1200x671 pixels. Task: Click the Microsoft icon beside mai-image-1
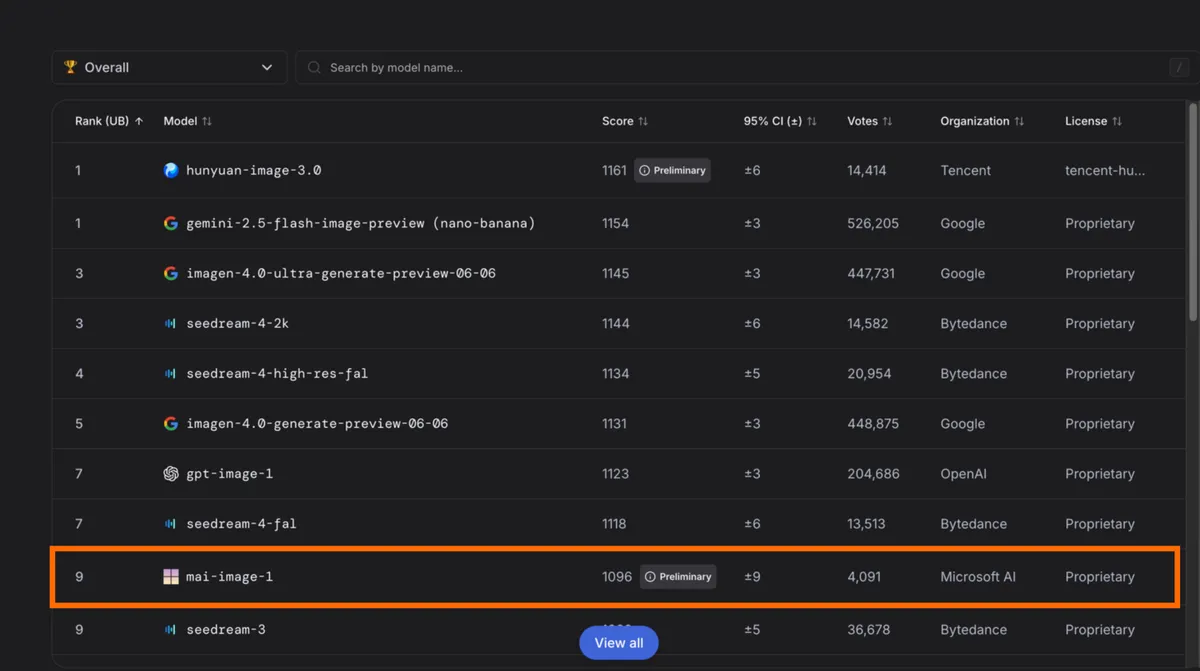pos(171,577)
